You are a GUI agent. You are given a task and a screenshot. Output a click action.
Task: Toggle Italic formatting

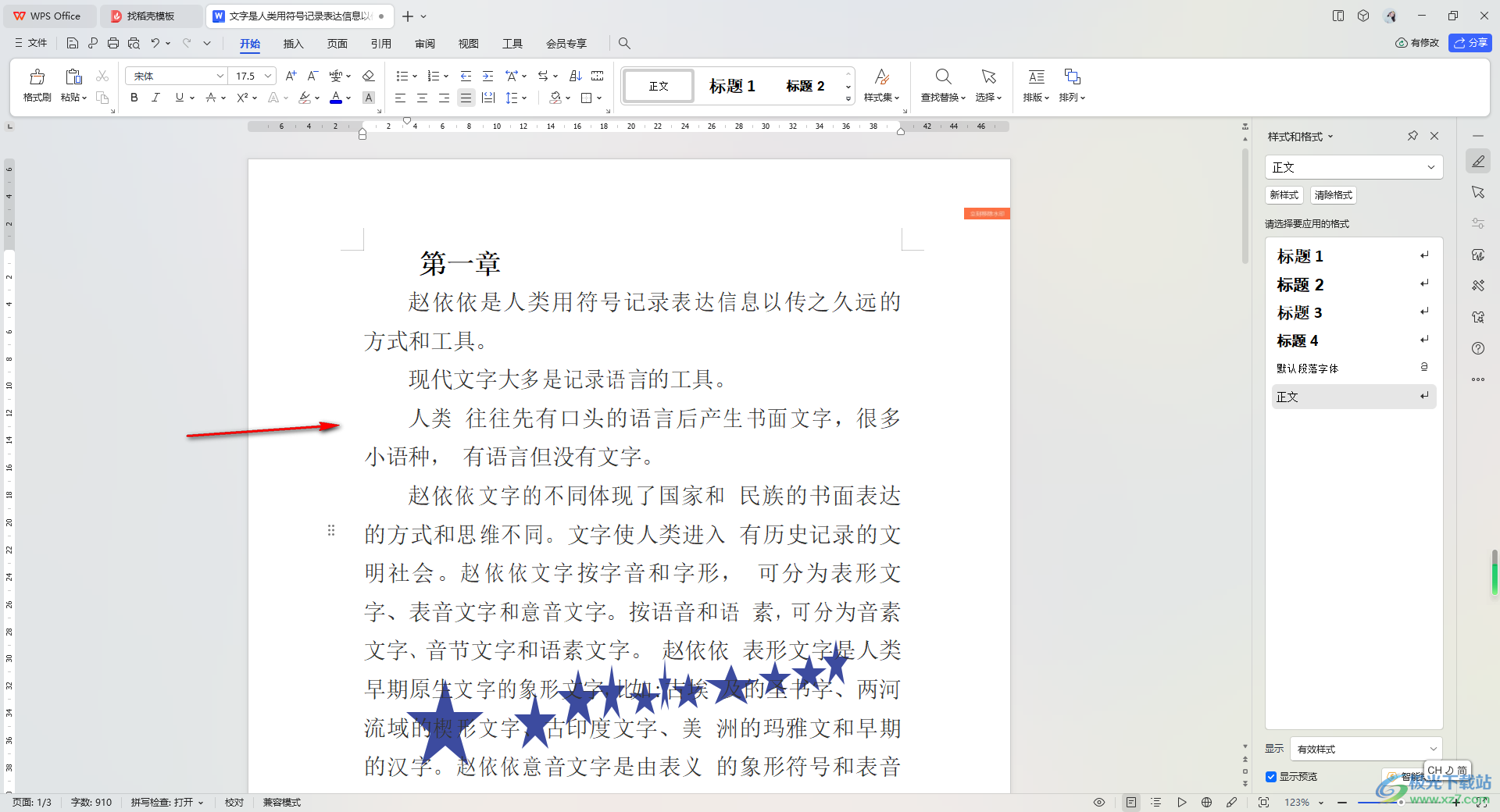(155, 98)
